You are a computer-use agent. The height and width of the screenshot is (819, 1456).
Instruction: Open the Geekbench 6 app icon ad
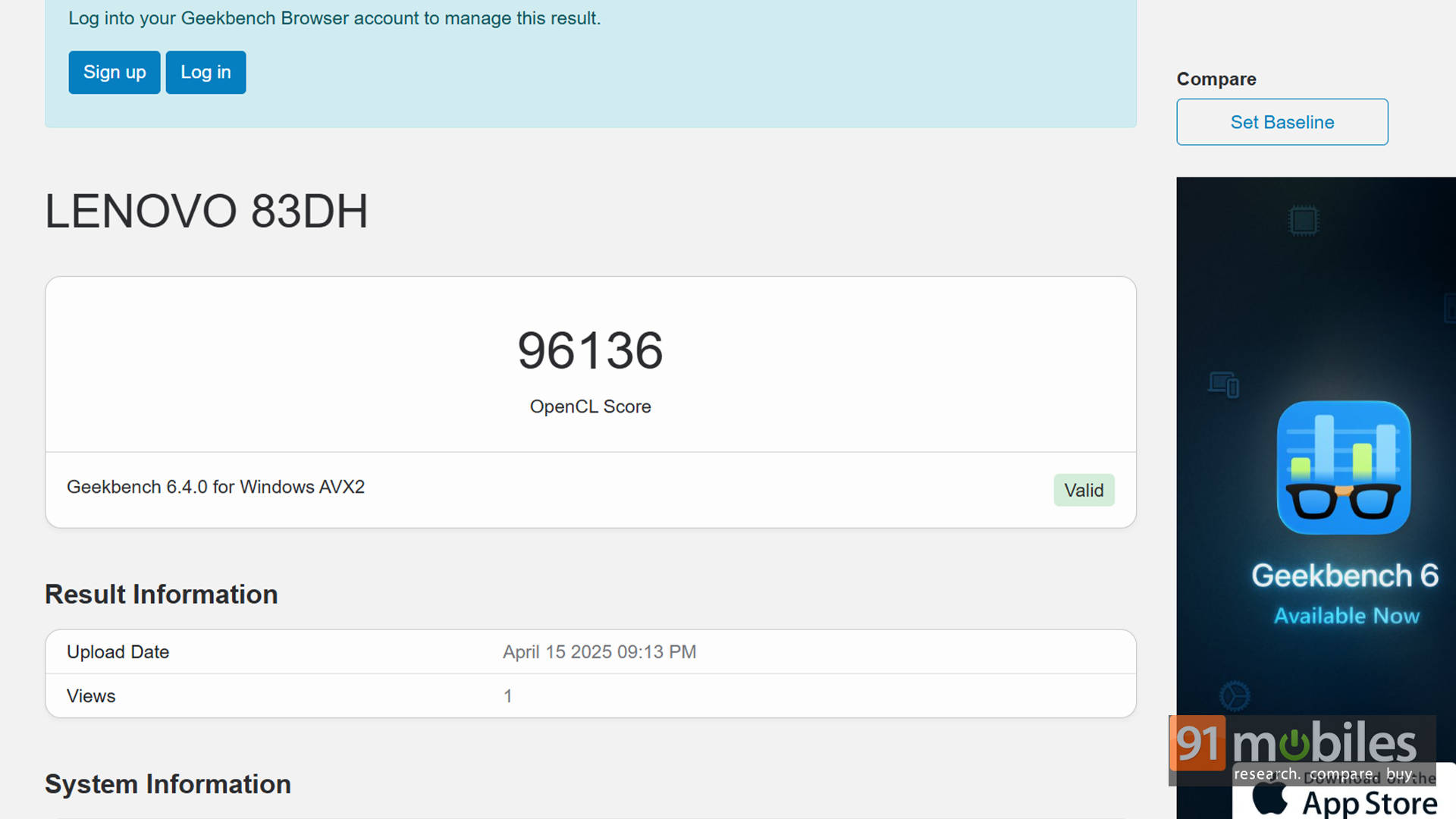point(1343,467)
